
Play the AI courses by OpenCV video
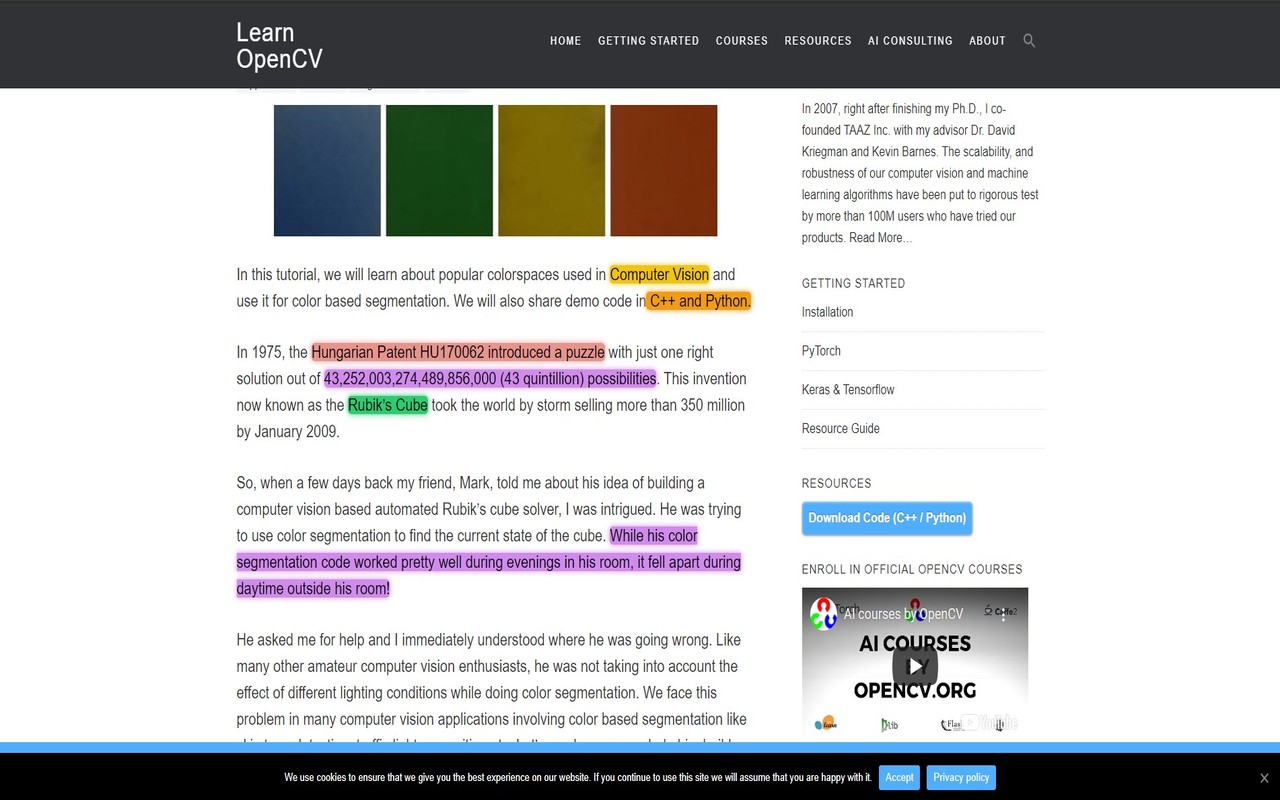coord(915,665)
